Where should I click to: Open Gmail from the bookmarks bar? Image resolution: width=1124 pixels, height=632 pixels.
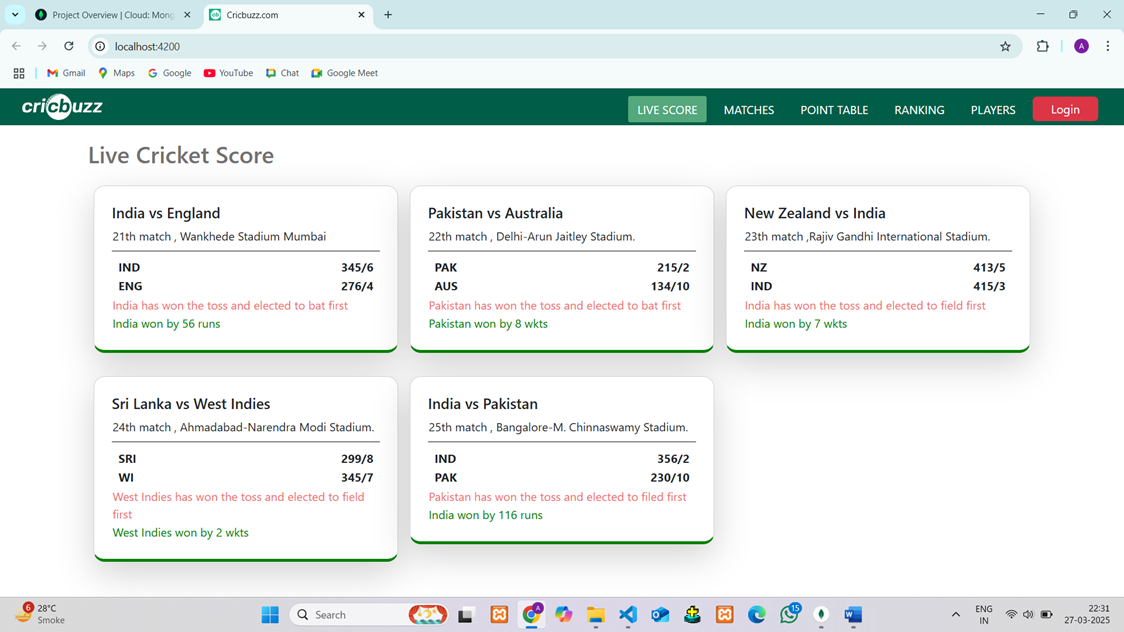coord(65,72)
